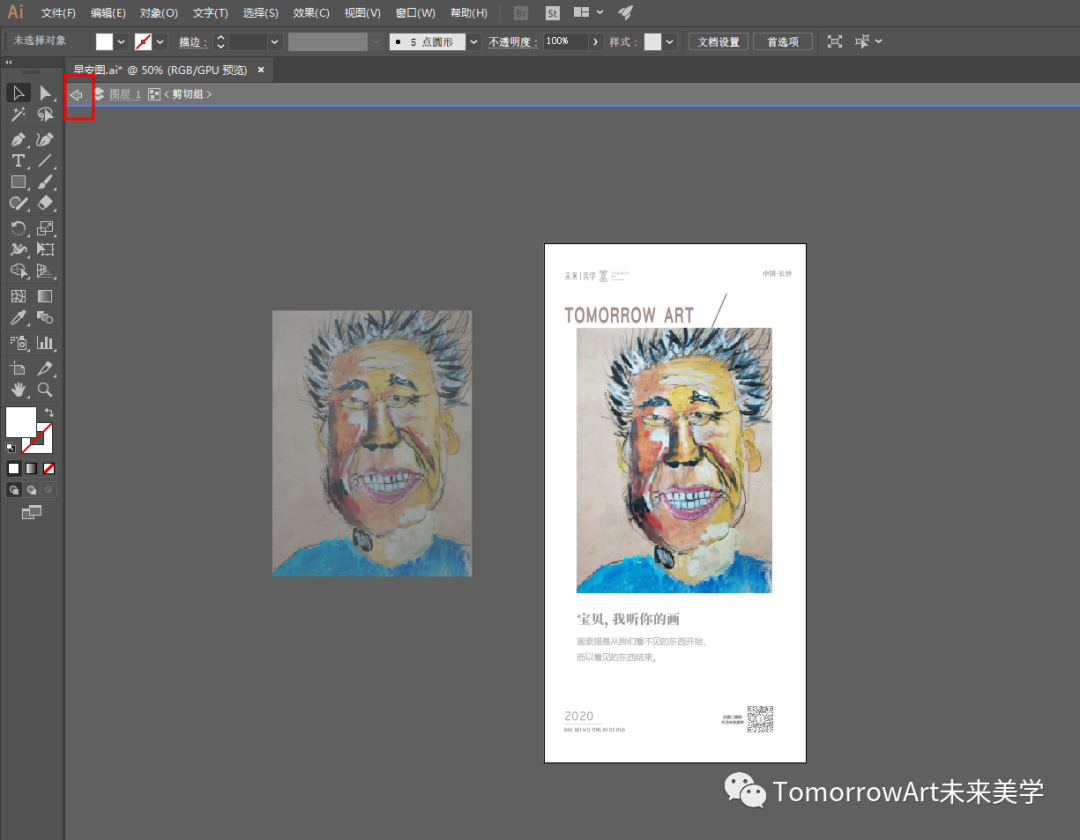This screenshot has width=1080, height=840.
Task: Select the Rectangle tool
Action: [x=18, y=182]
